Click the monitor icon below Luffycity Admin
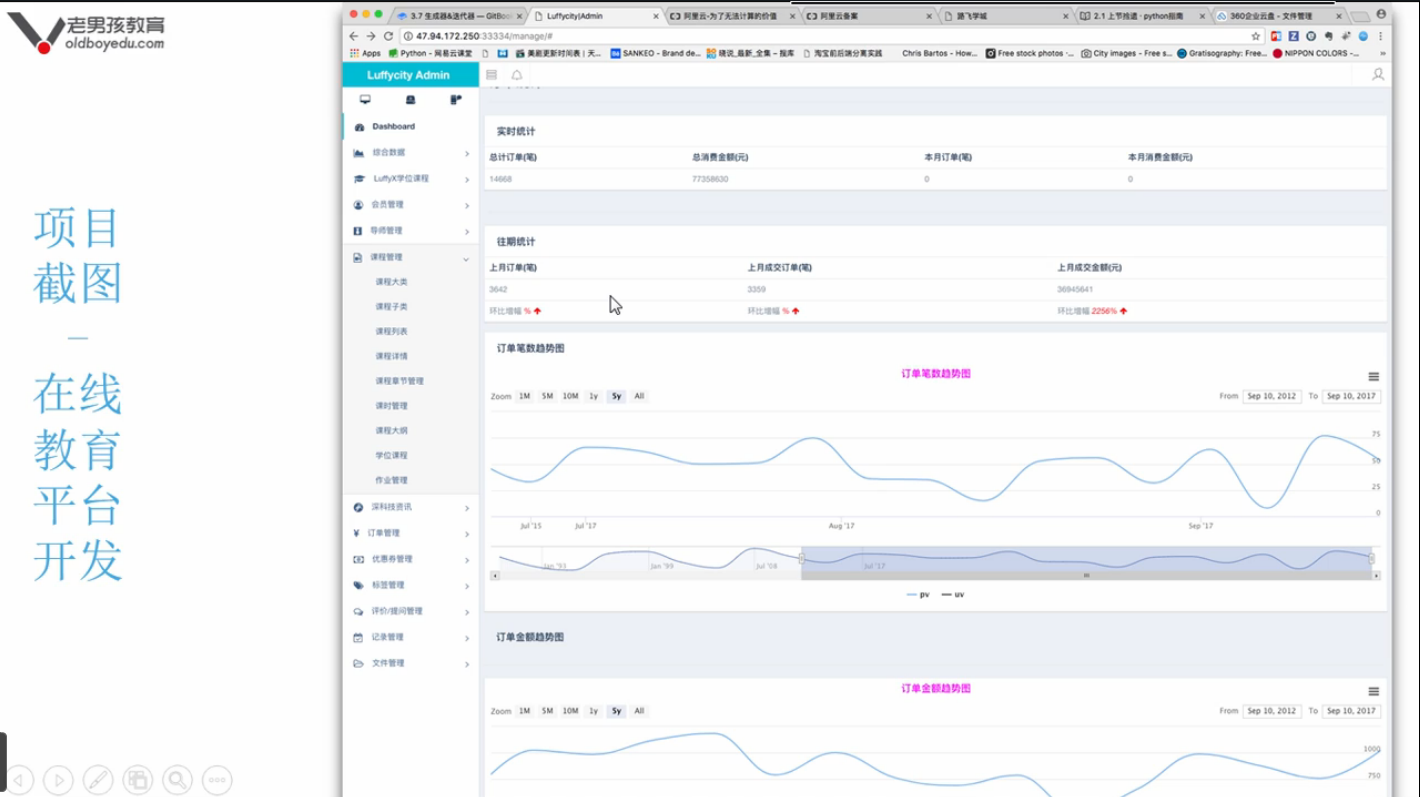 [x=365, y=100]
